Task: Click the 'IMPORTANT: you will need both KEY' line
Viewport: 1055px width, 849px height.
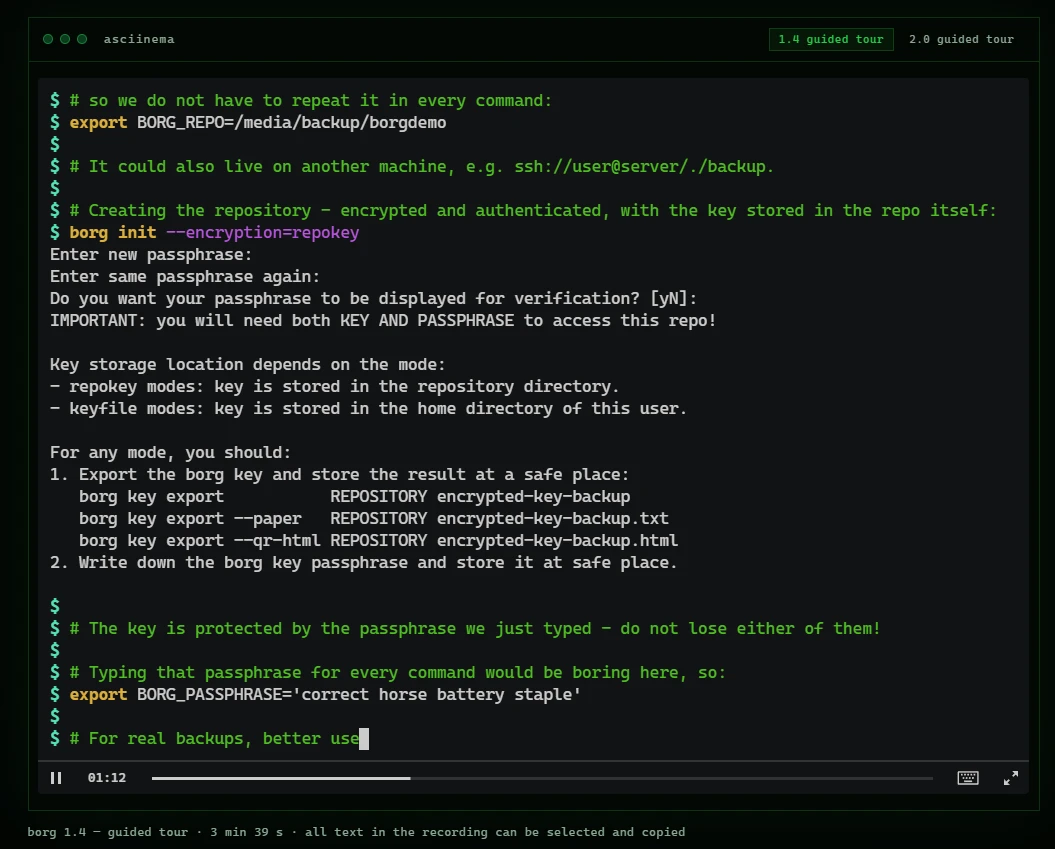Action: coord(383,320)
